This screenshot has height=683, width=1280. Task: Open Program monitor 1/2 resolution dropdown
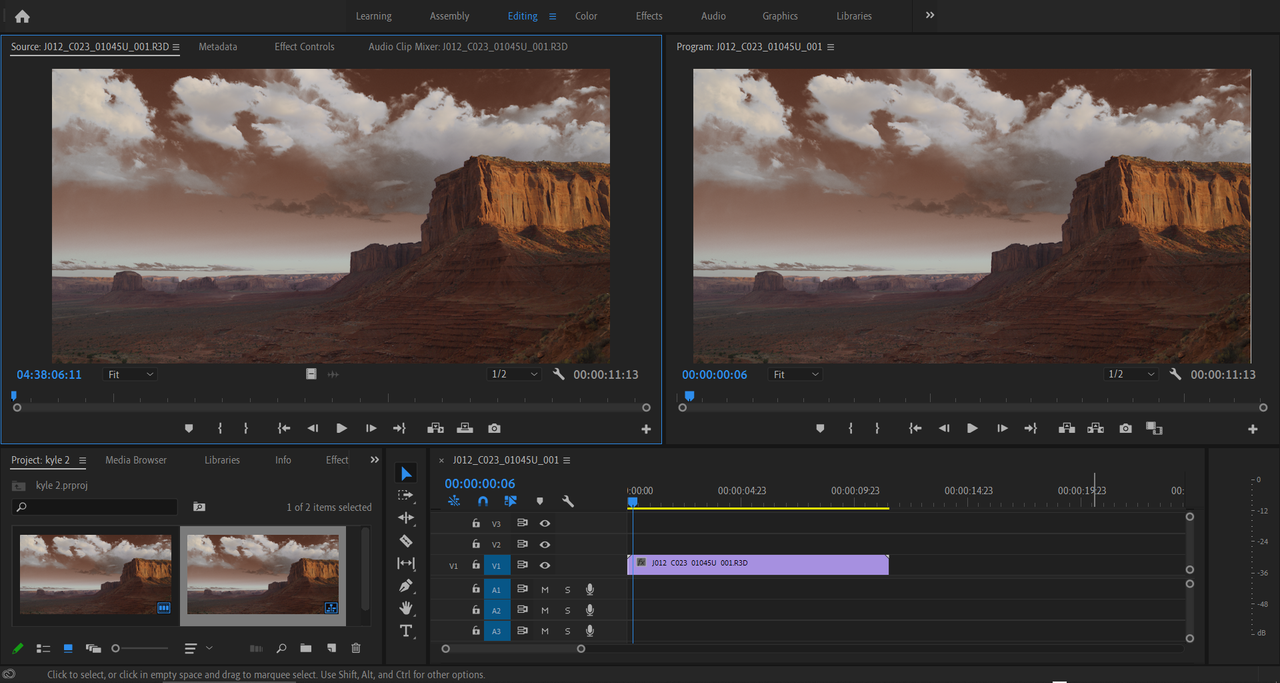[1129, 374]
